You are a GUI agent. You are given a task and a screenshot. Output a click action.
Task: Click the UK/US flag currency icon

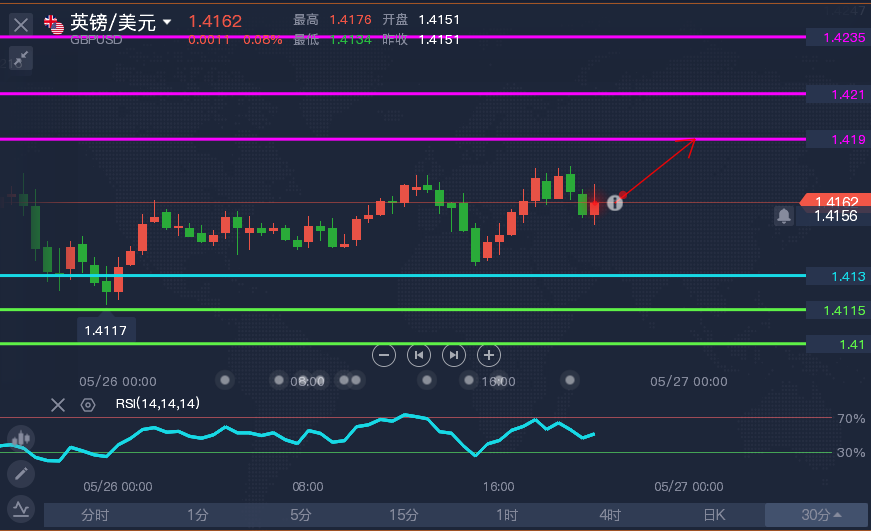pyautogui.click(x=54, y=24)
